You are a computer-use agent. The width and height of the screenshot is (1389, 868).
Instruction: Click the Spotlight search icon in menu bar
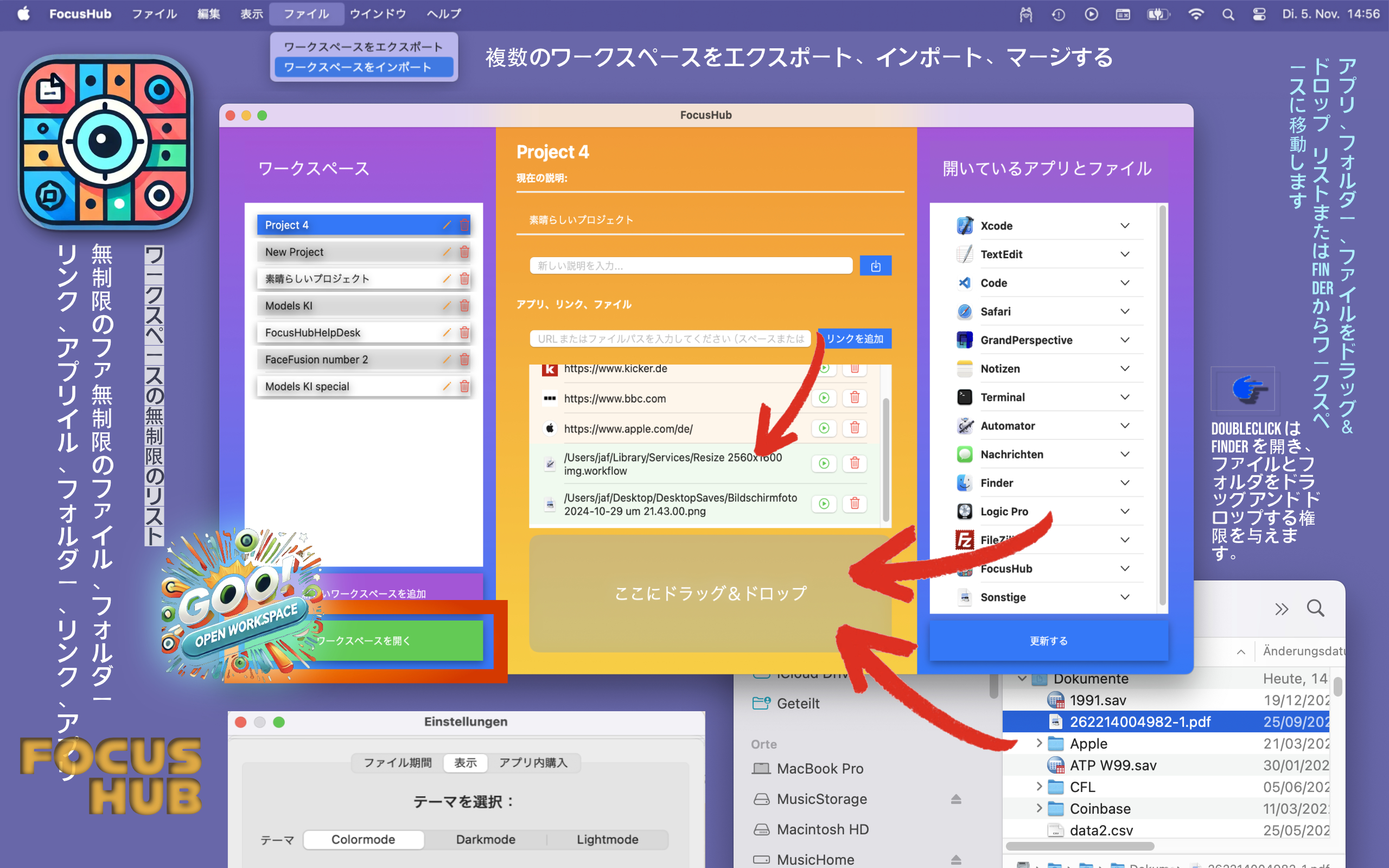point(1228,14)
